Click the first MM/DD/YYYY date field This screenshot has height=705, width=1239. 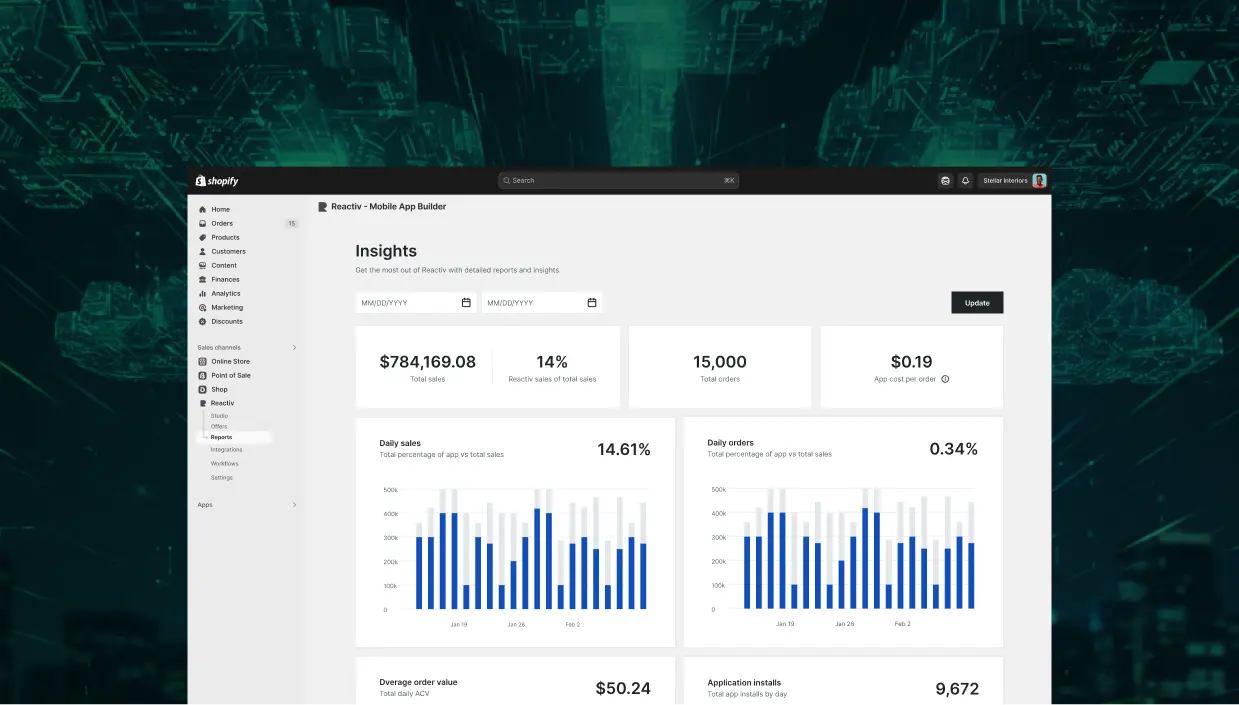tap(416, 303)
